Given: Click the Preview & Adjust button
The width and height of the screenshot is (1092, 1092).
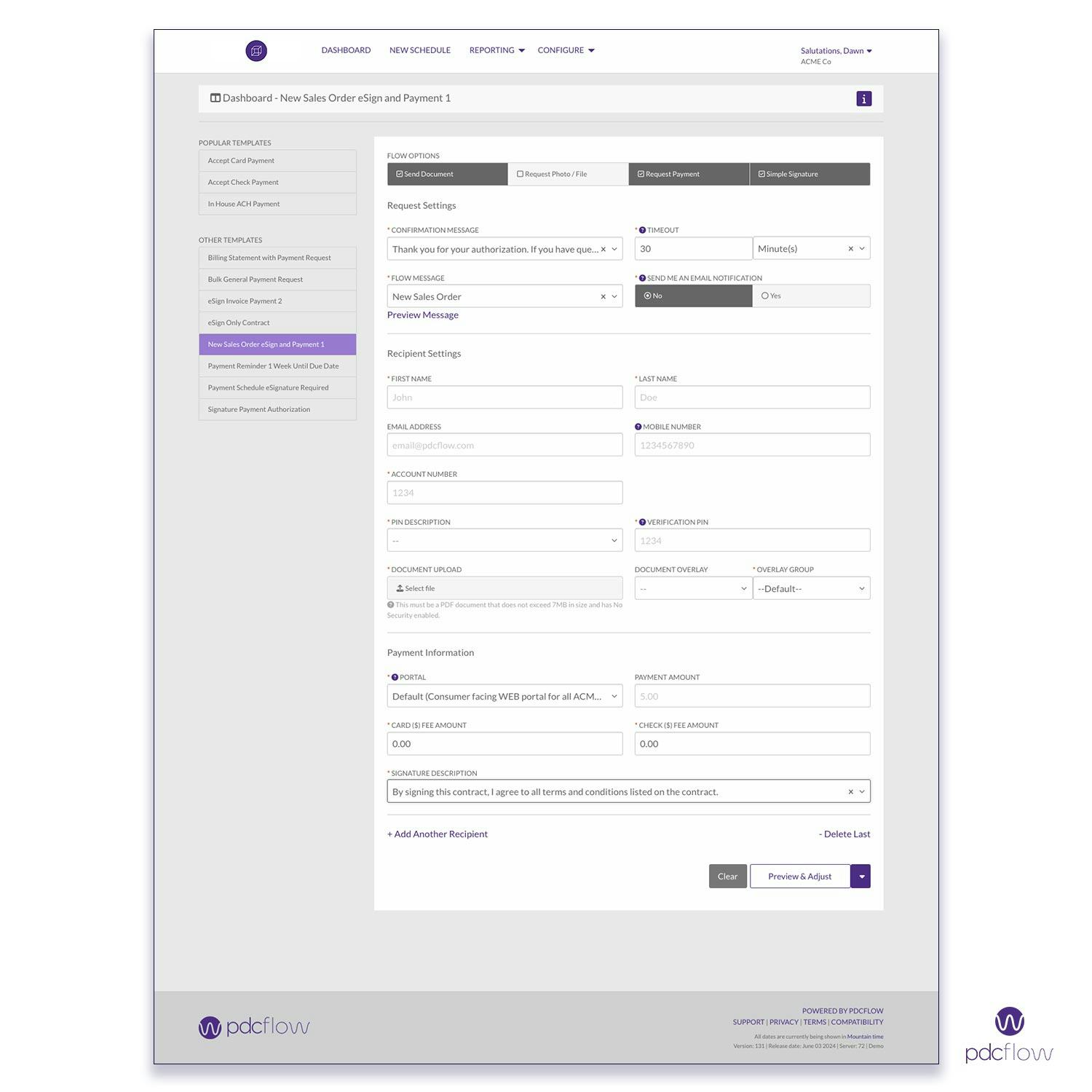Looking at the screenshot, I should click(799, 876).
